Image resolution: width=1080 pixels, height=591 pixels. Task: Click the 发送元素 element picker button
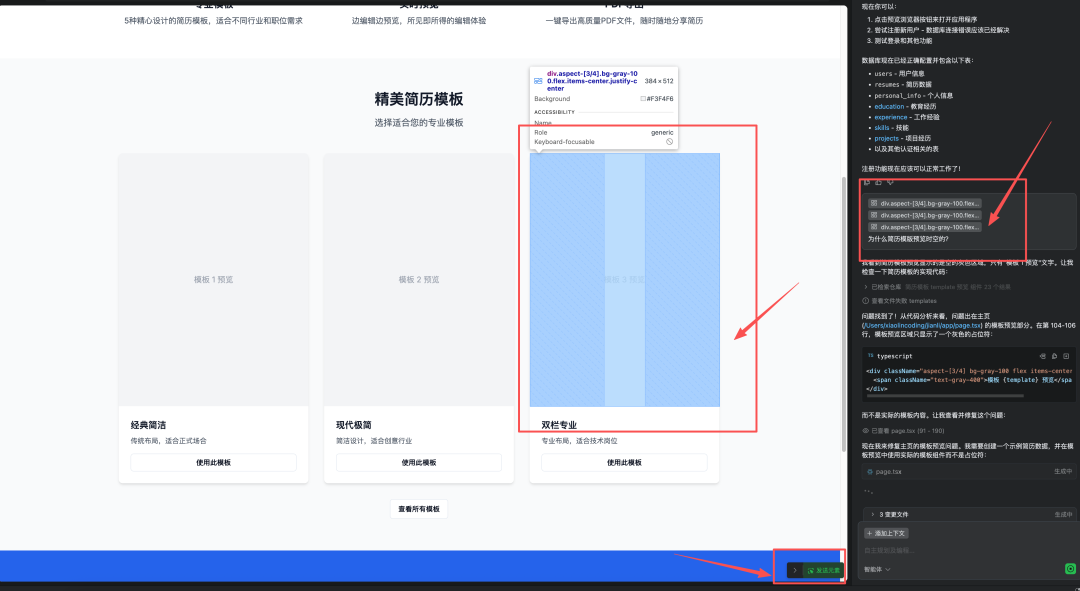pos(824,570)
